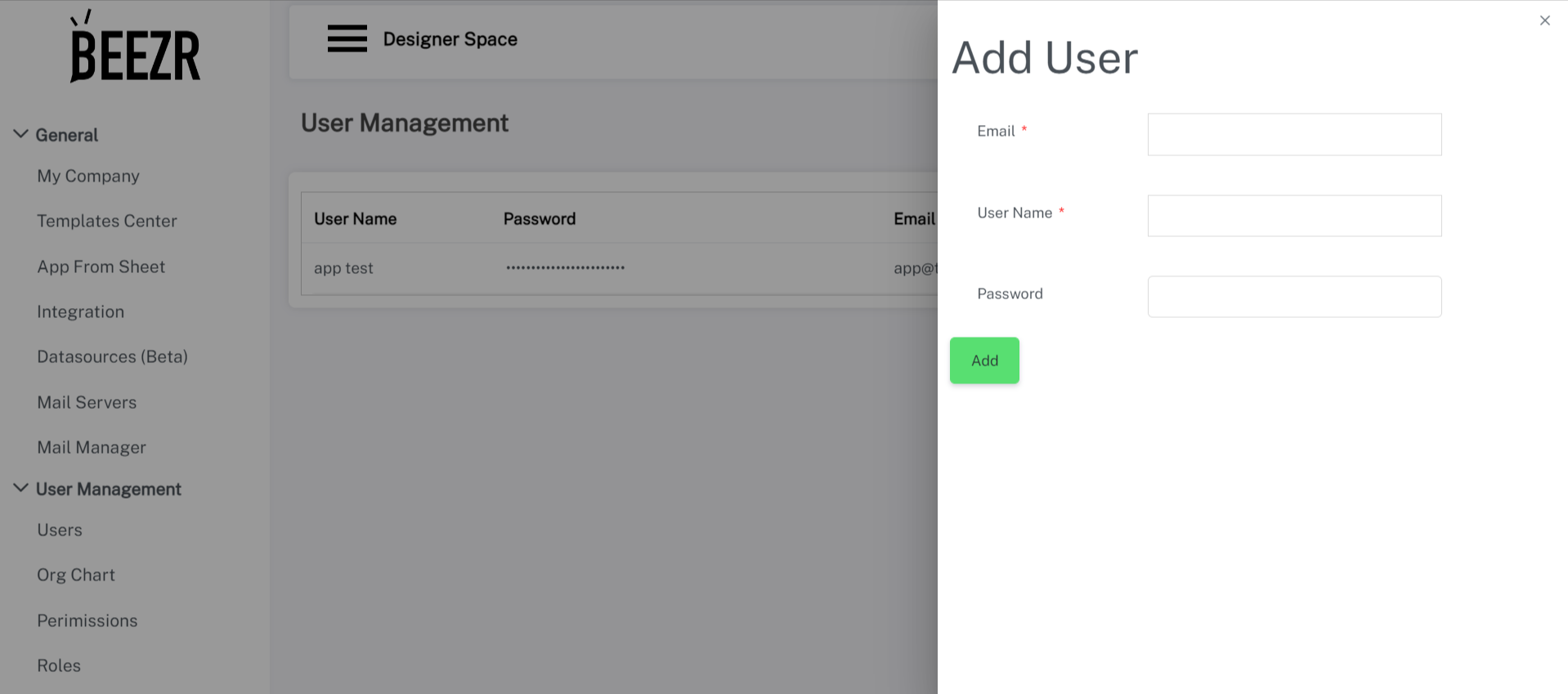Screen dimensions: 1568x694
Task: Open Templates Center
Action: click(107, 221)
